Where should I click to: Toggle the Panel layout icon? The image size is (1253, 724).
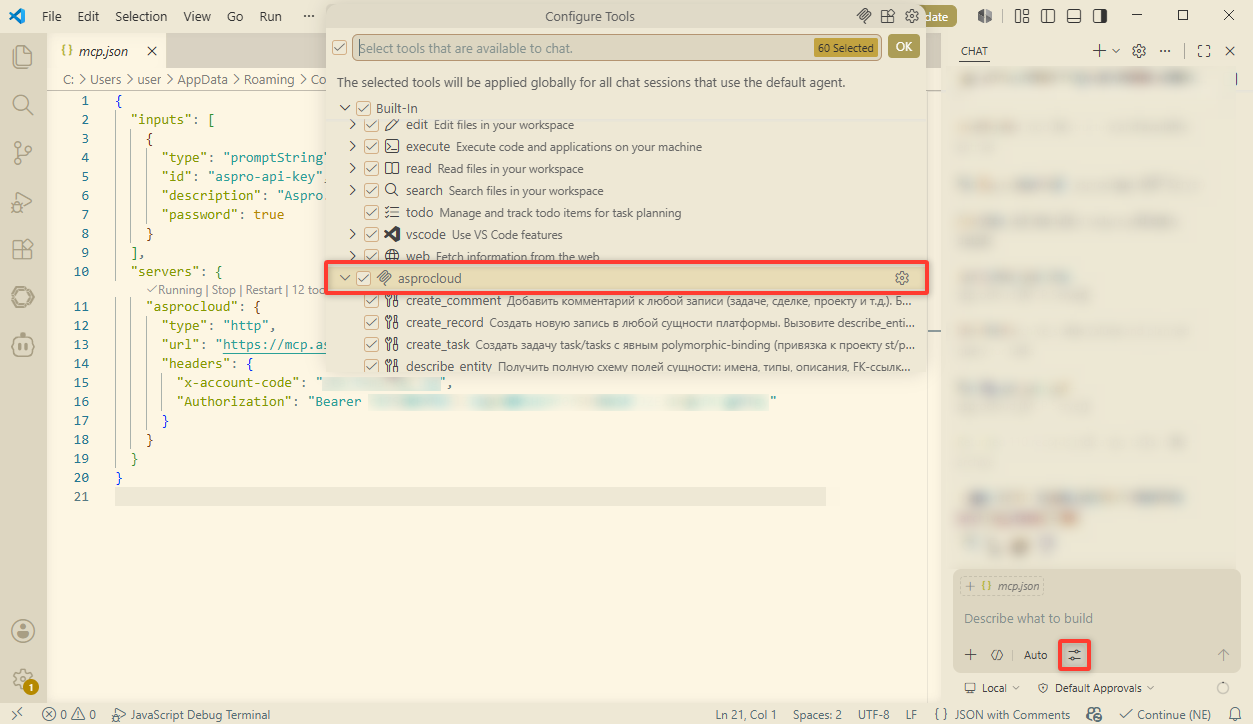click(1074, 16)
